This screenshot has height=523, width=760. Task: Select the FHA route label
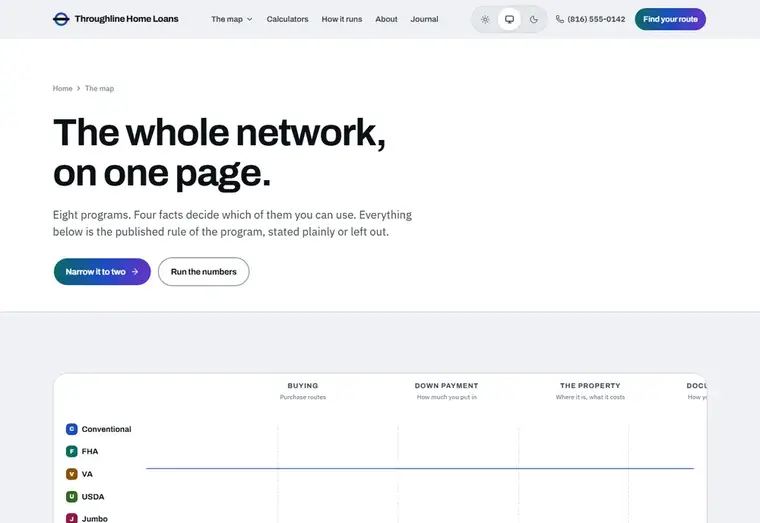(x=90, y=451)
